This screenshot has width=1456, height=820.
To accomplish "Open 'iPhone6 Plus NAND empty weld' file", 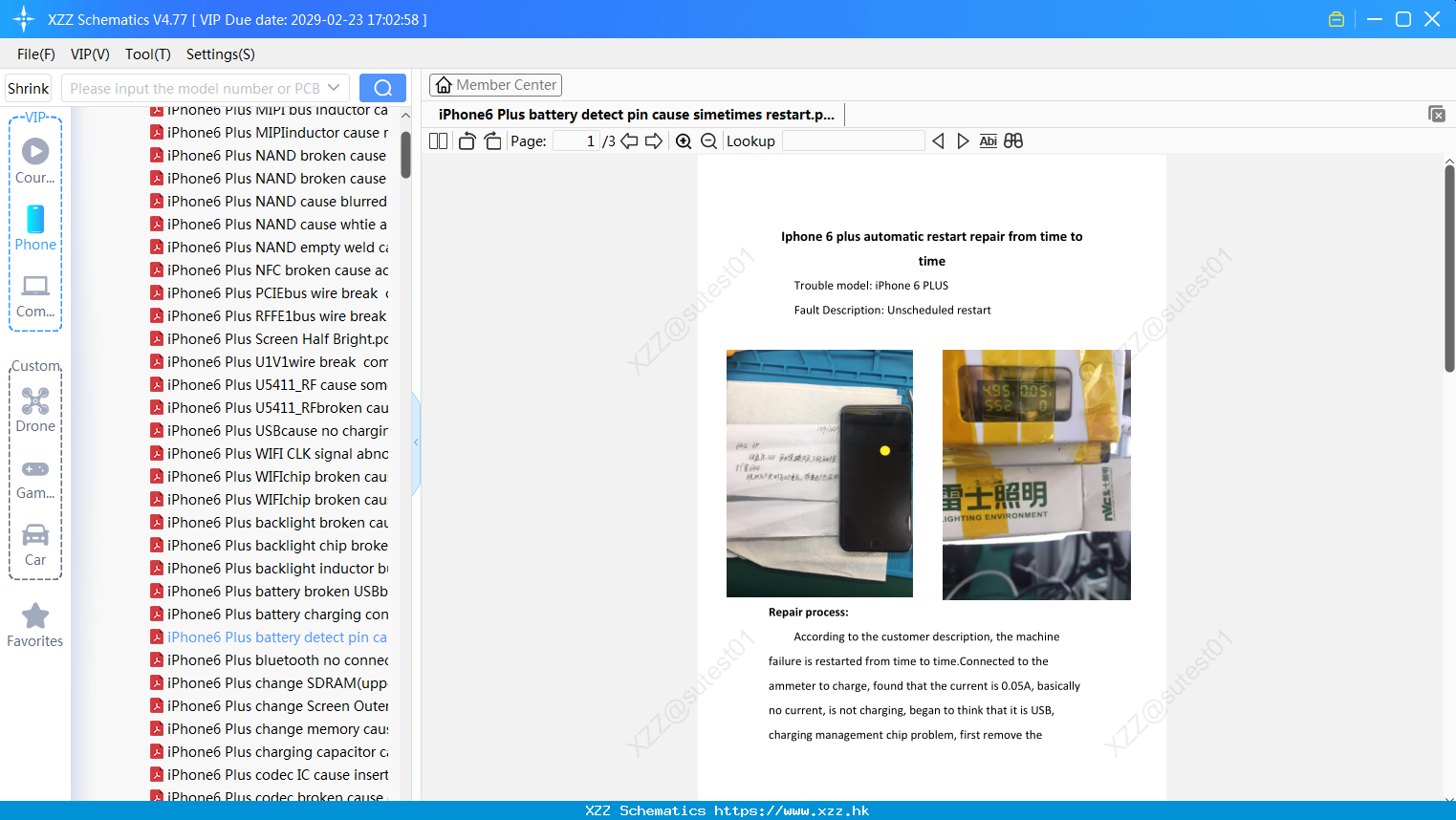I will point(270,248).
